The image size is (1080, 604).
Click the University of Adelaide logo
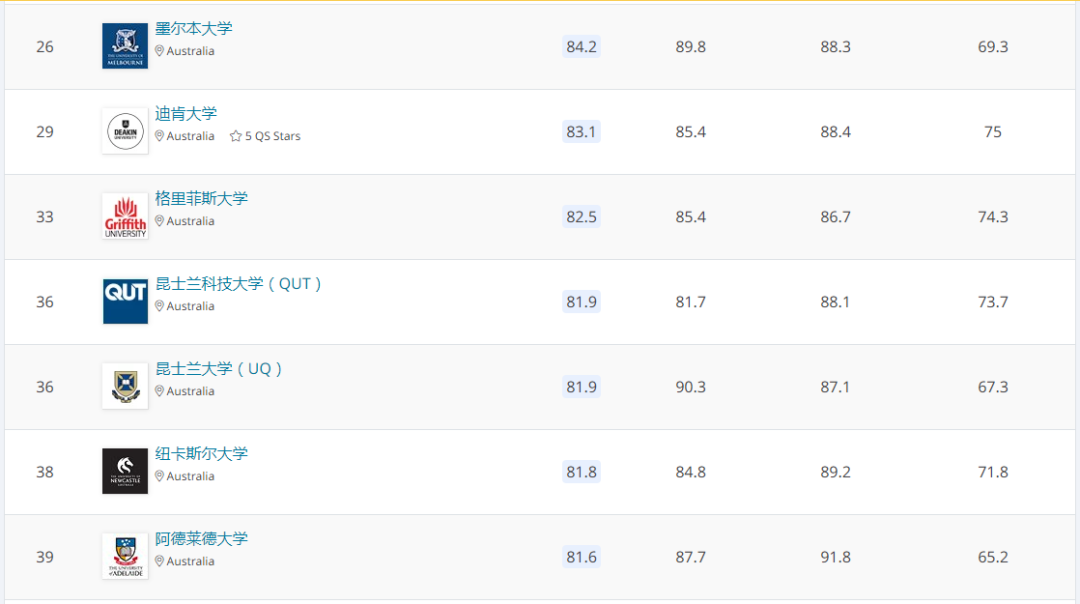[125, 556]
